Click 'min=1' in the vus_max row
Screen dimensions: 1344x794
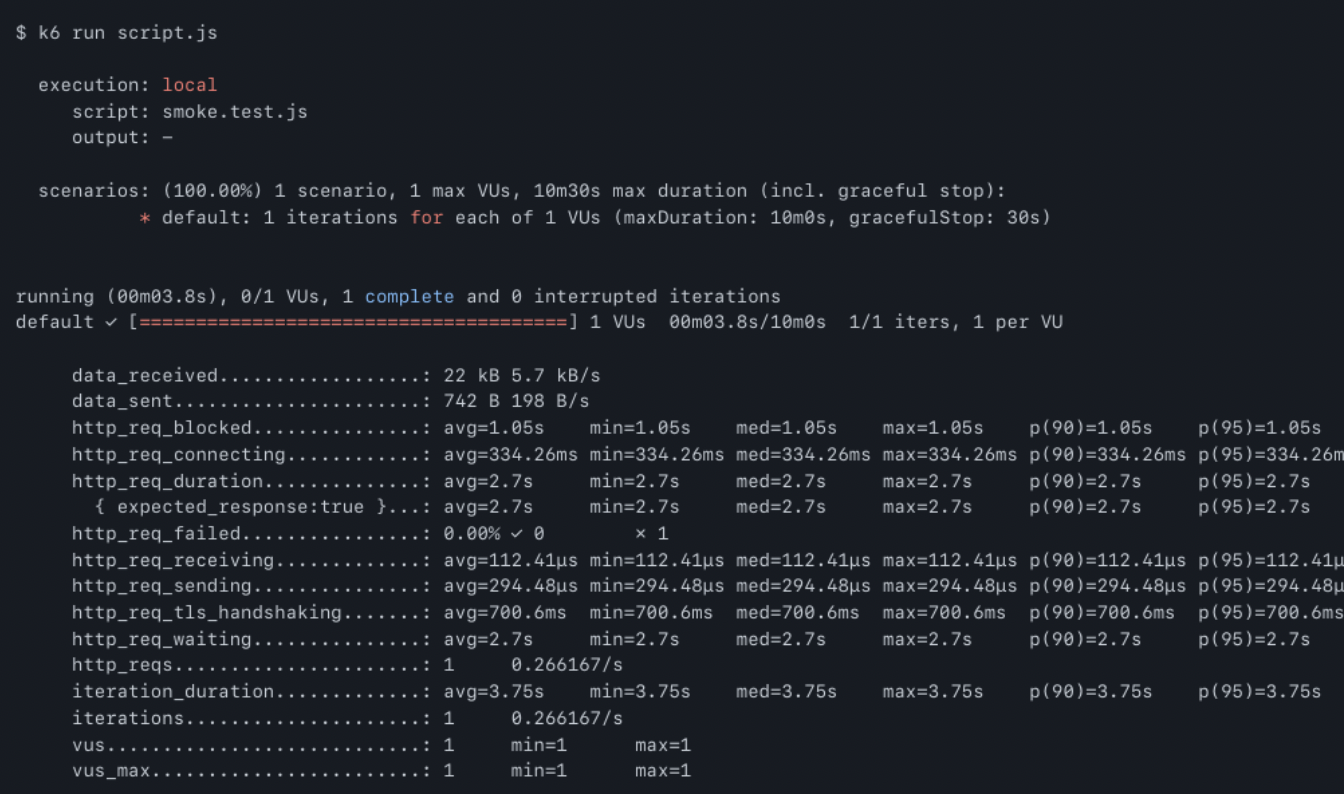539,771
